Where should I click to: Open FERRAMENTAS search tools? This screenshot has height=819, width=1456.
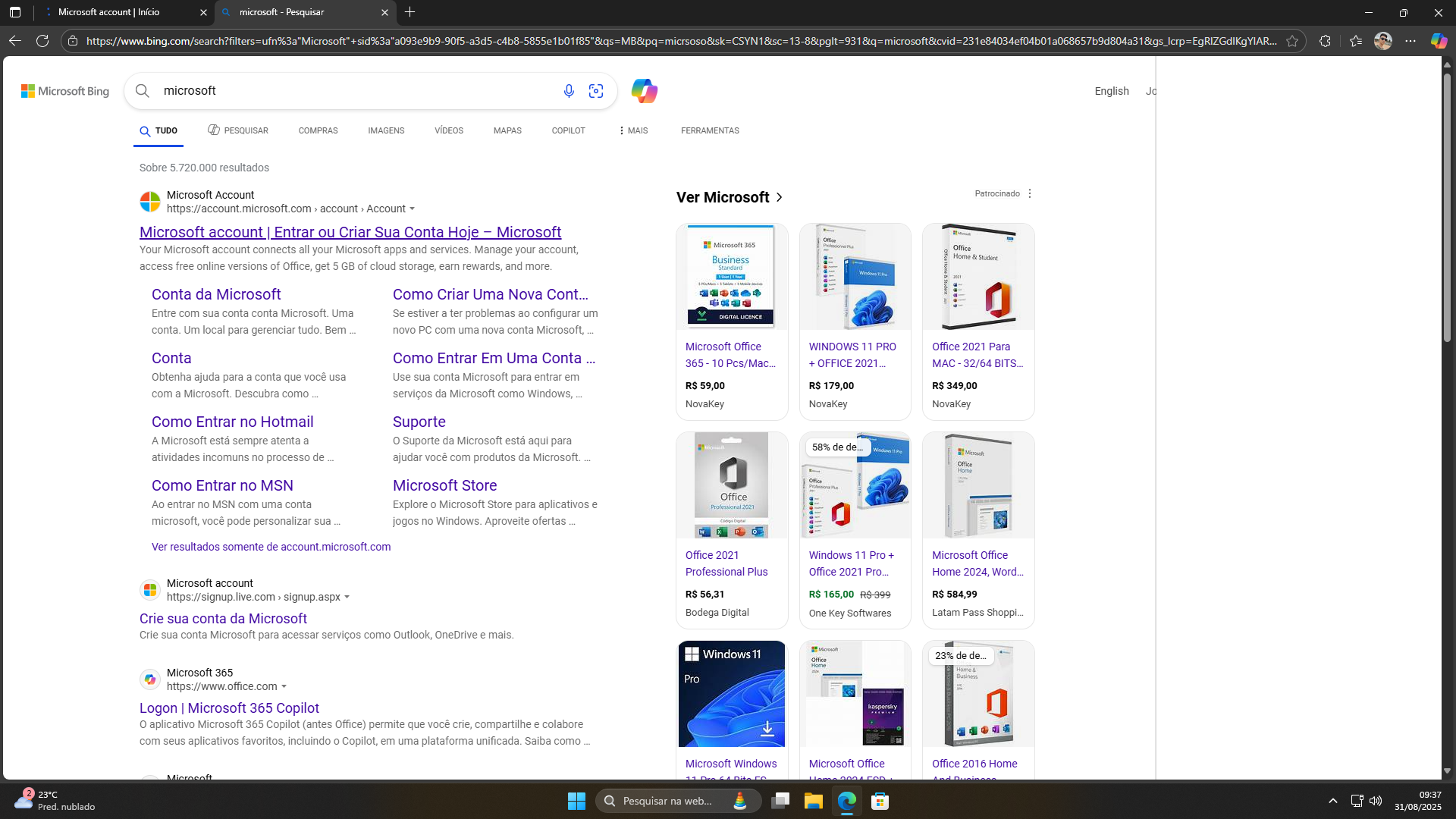tap(710, 130)
